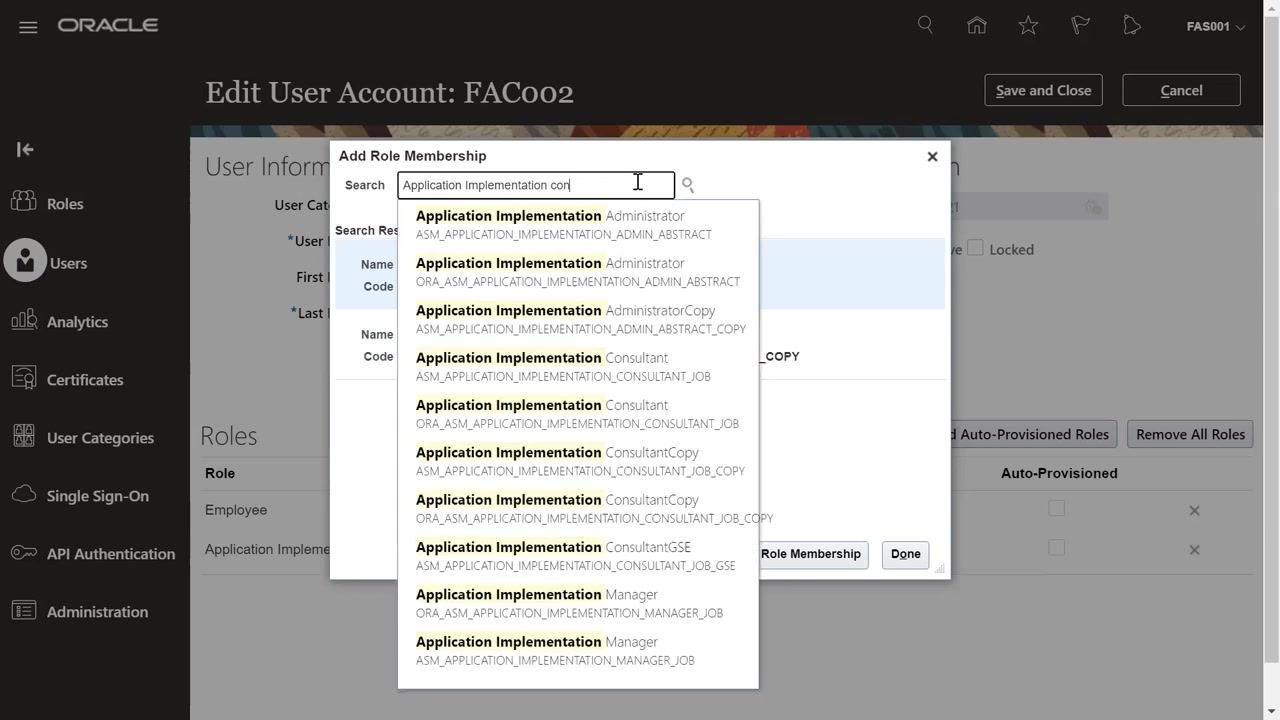Click the Cancel button

[1181, 90]
